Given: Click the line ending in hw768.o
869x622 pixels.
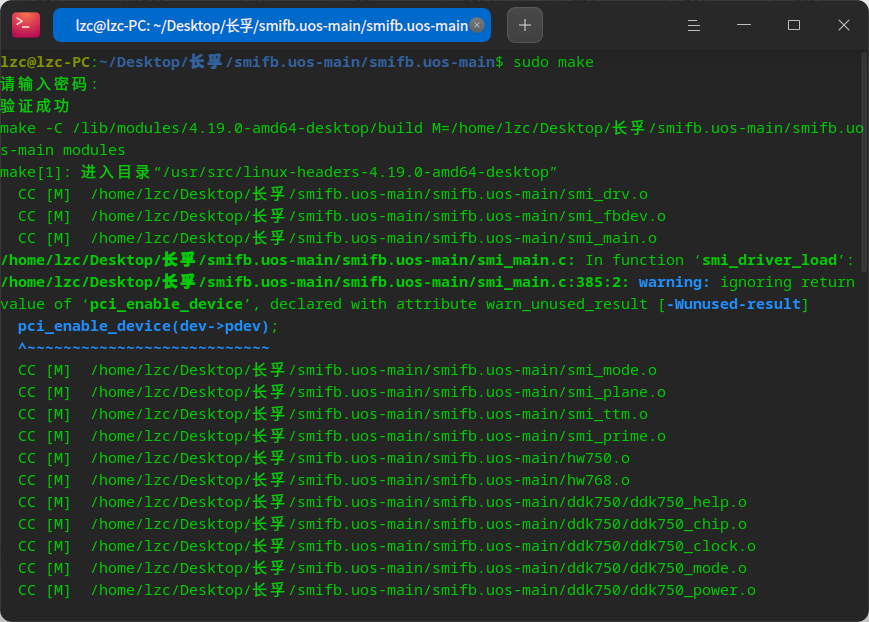Looking at the screenshot, I should 324,480.
